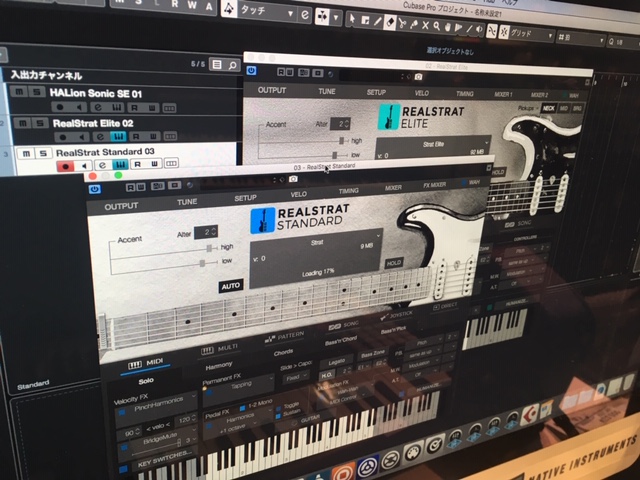Open the グリッド snap type dropdown
Image resolution: width=640 pixels, height=480 pixels.
[x=531, y=35]
